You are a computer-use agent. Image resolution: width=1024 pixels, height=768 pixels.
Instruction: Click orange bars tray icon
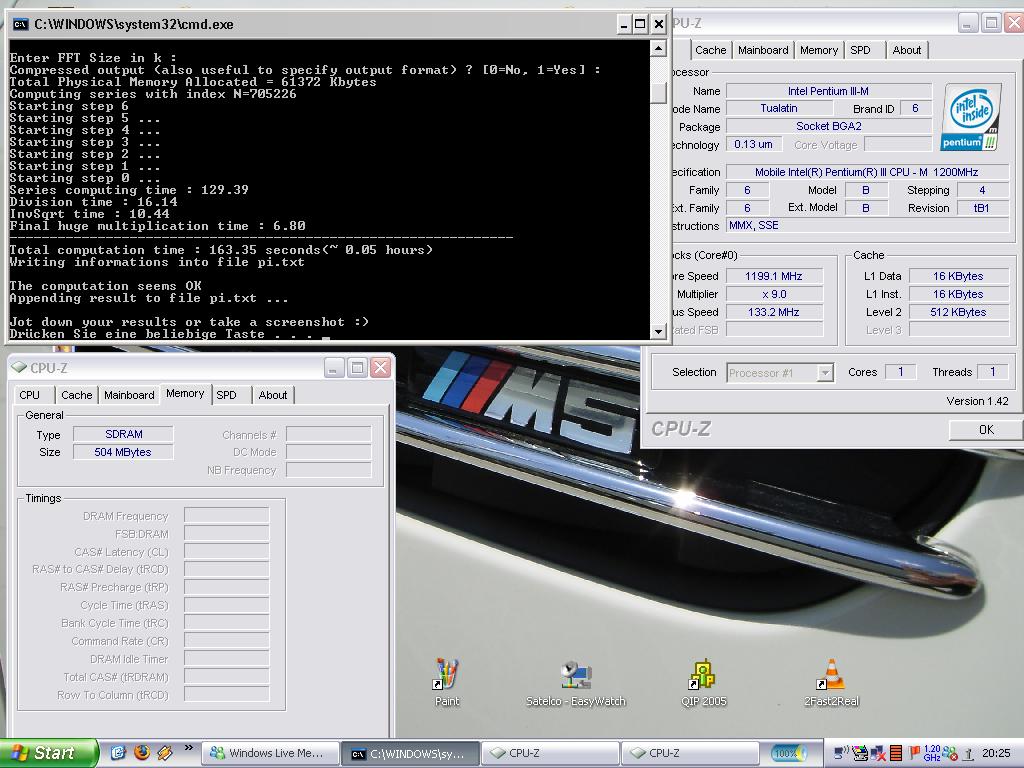[x=896, y=753]
